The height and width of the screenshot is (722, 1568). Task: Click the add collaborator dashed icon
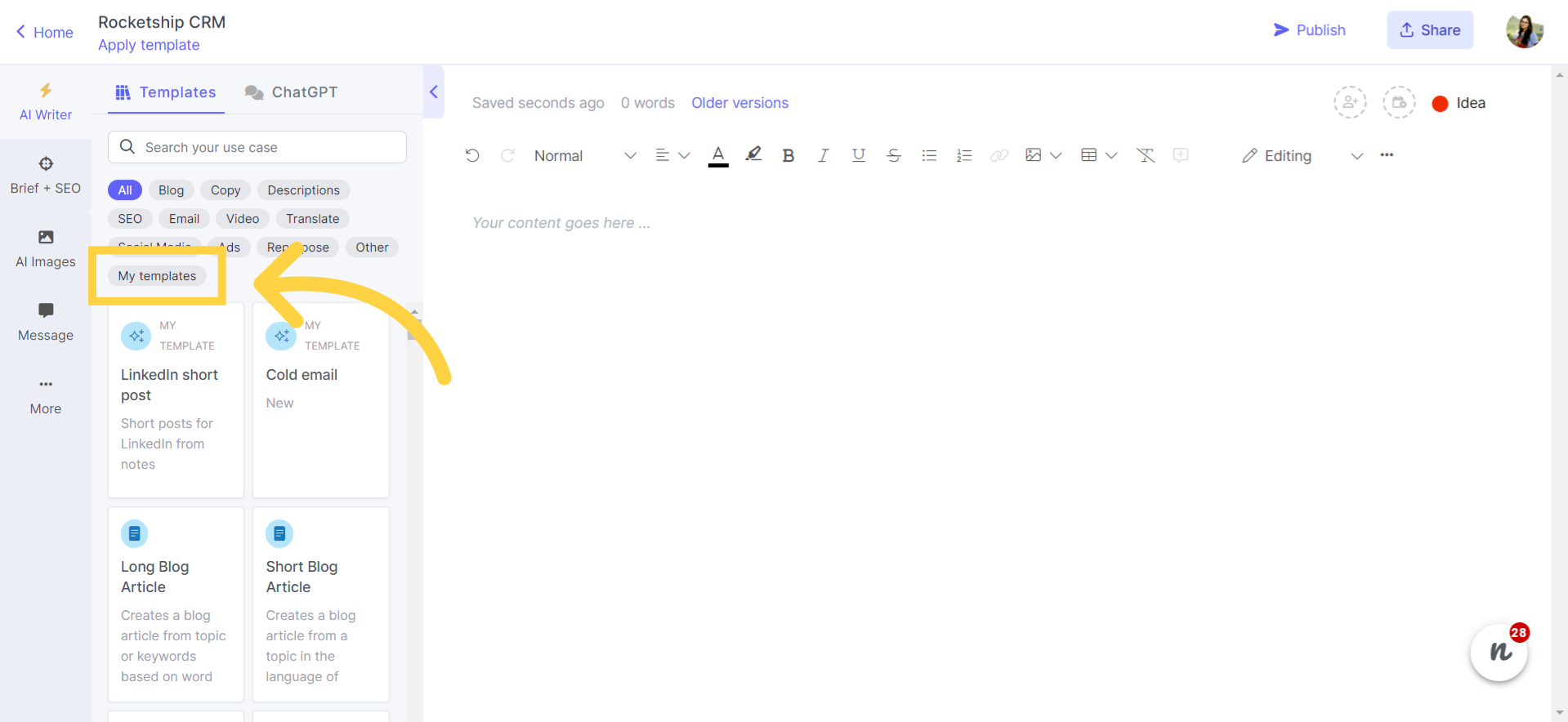(x=1350, y=103)
